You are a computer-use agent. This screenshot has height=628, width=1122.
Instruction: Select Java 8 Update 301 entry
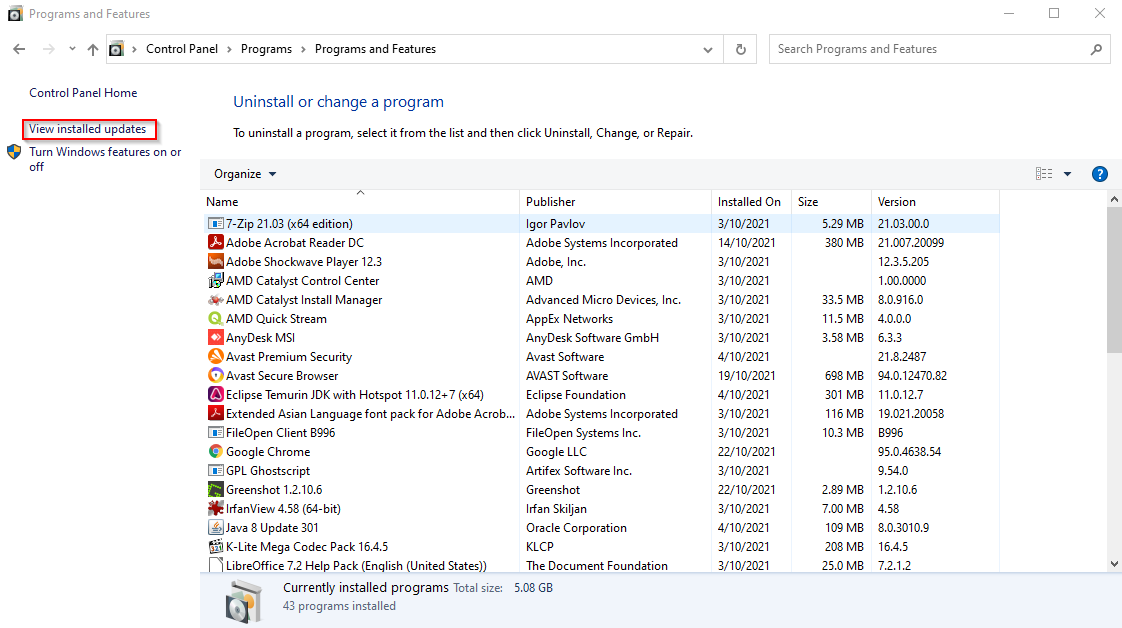click(x=272, y=527)
